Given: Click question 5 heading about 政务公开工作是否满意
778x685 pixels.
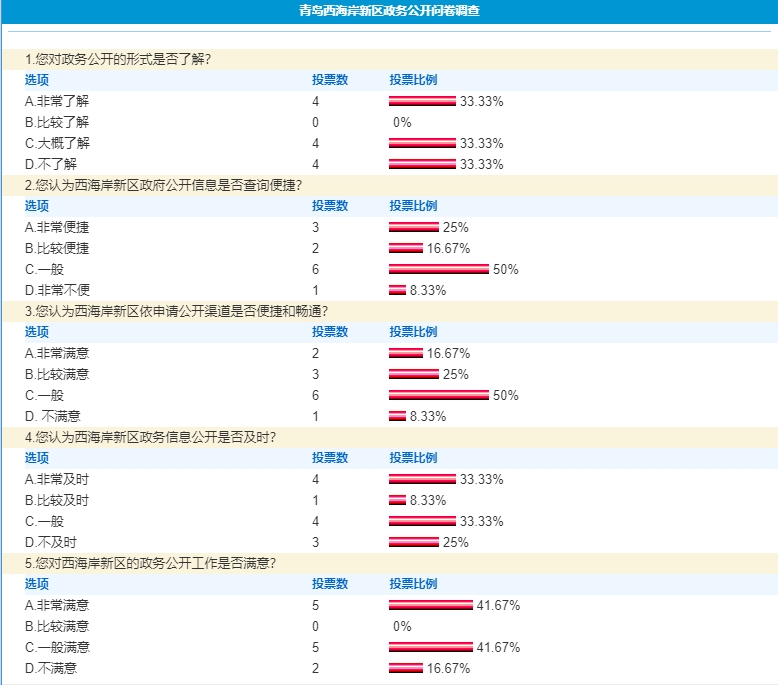Looking at the screenshot, I should (x=150, y=563).
